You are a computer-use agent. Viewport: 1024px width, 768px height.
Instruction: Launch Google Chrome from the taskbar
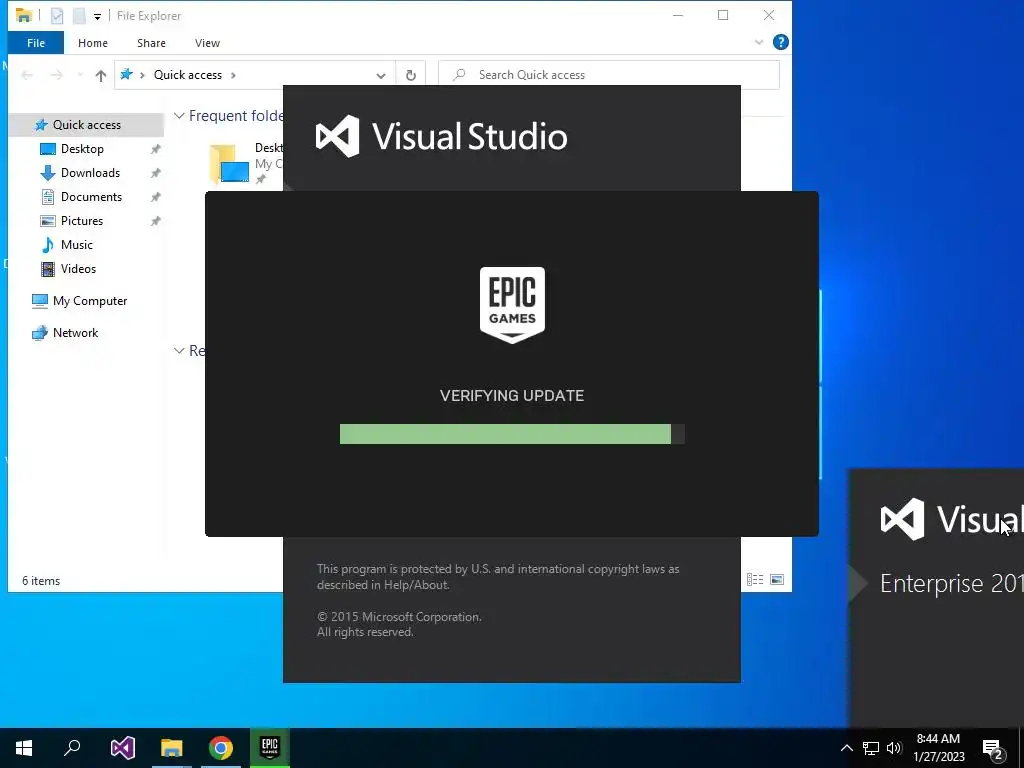pyautogui.click(x=221, y=748)
